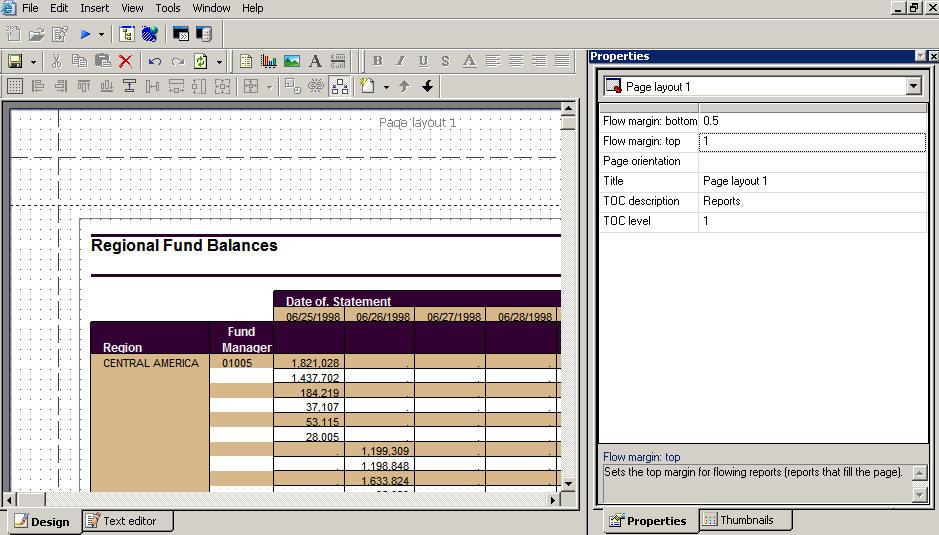Open the Page layout 1 object dropdown

point(912,87)
